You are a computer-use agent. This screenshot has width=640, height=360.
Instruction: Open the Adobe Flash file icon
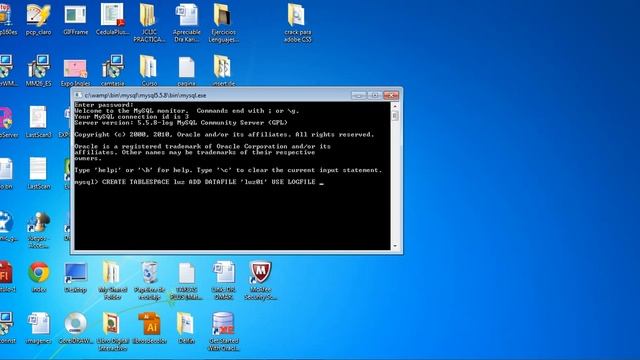tap(6, 277)
